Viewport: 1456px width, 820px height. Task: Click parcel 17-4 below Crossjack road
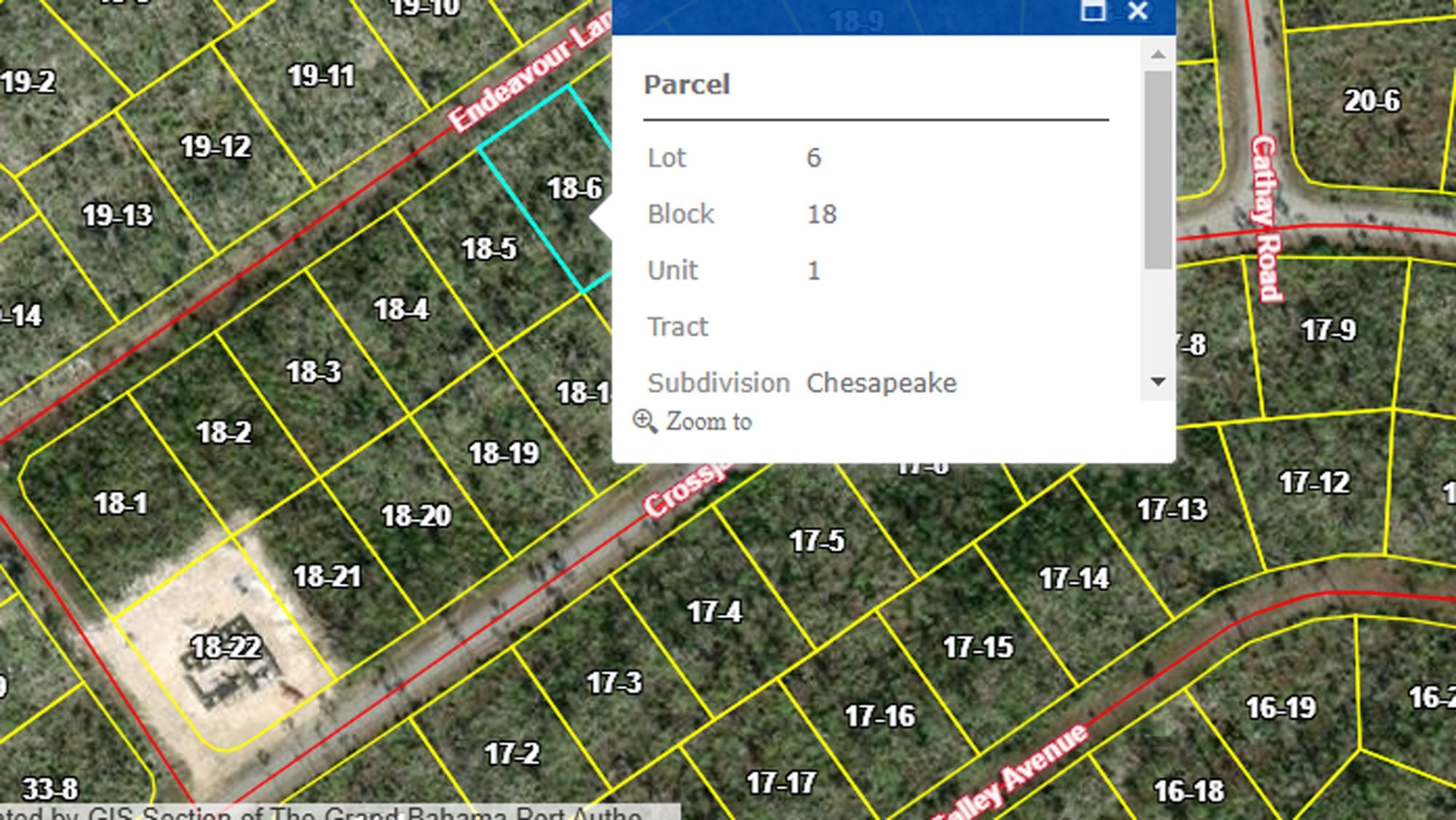[715, 611]
